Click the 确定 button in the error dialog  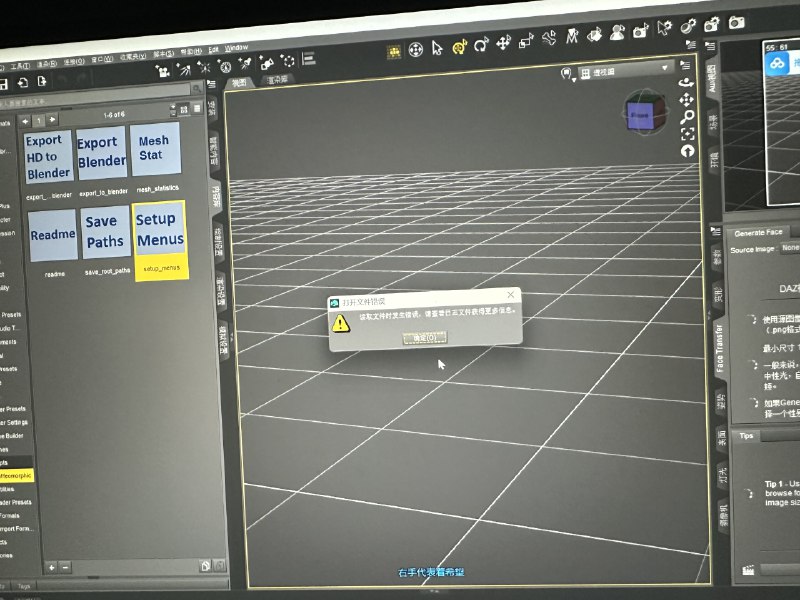(x=425, y=339)
